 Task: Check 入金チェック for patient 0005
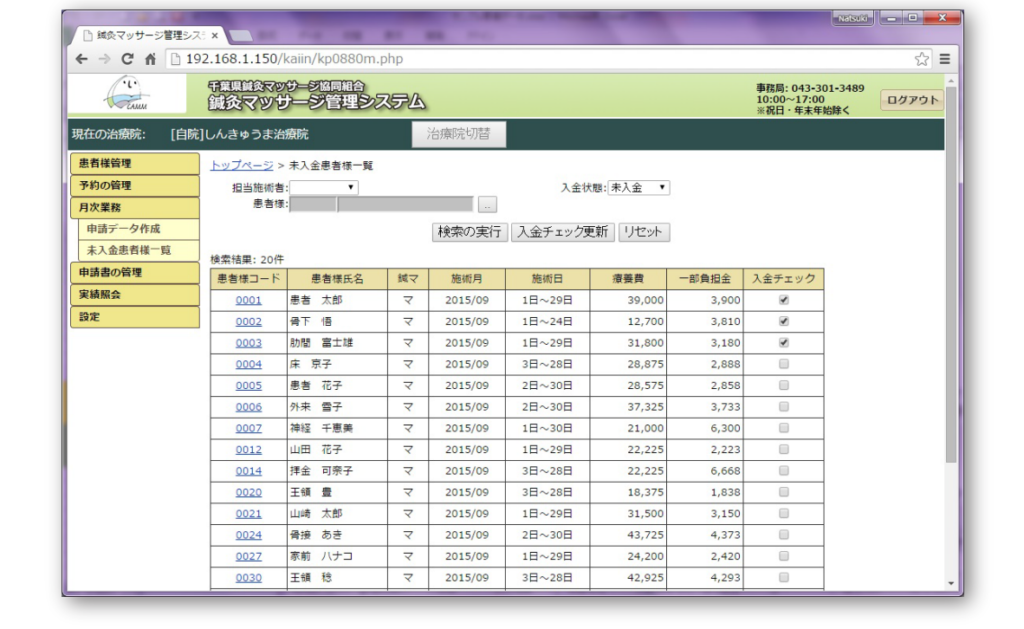(784, 385)
